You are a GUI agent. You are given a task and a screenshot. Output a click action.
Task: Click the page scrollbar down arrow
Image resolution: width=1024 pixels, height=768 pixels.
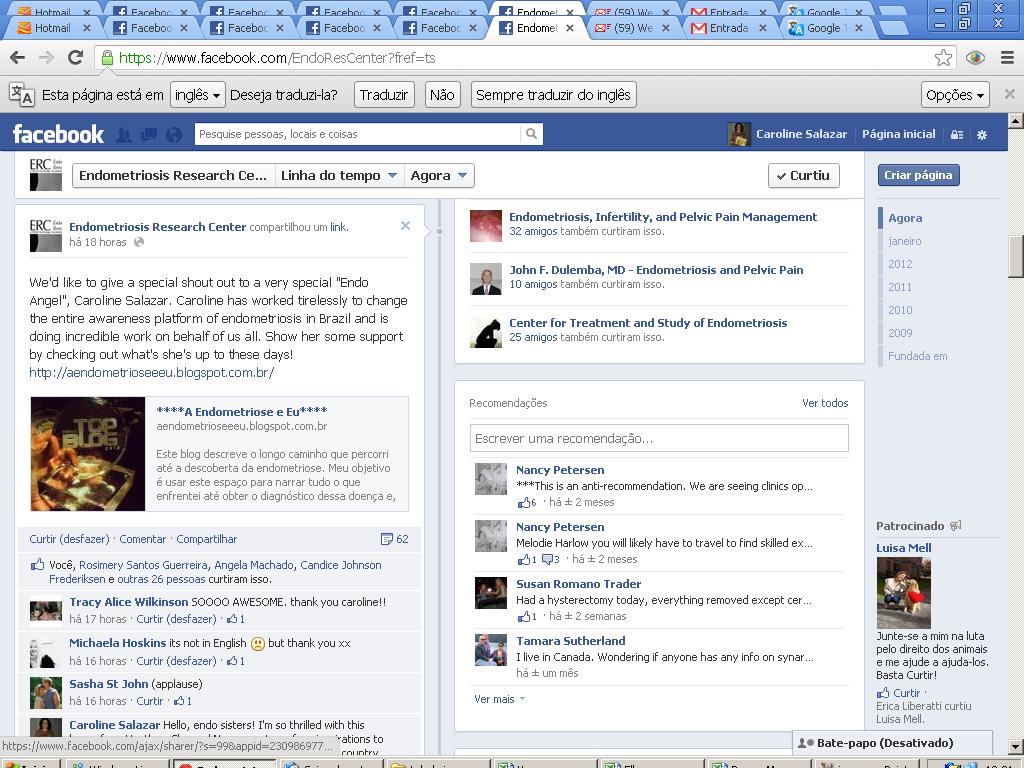[x=1016, y=746]
